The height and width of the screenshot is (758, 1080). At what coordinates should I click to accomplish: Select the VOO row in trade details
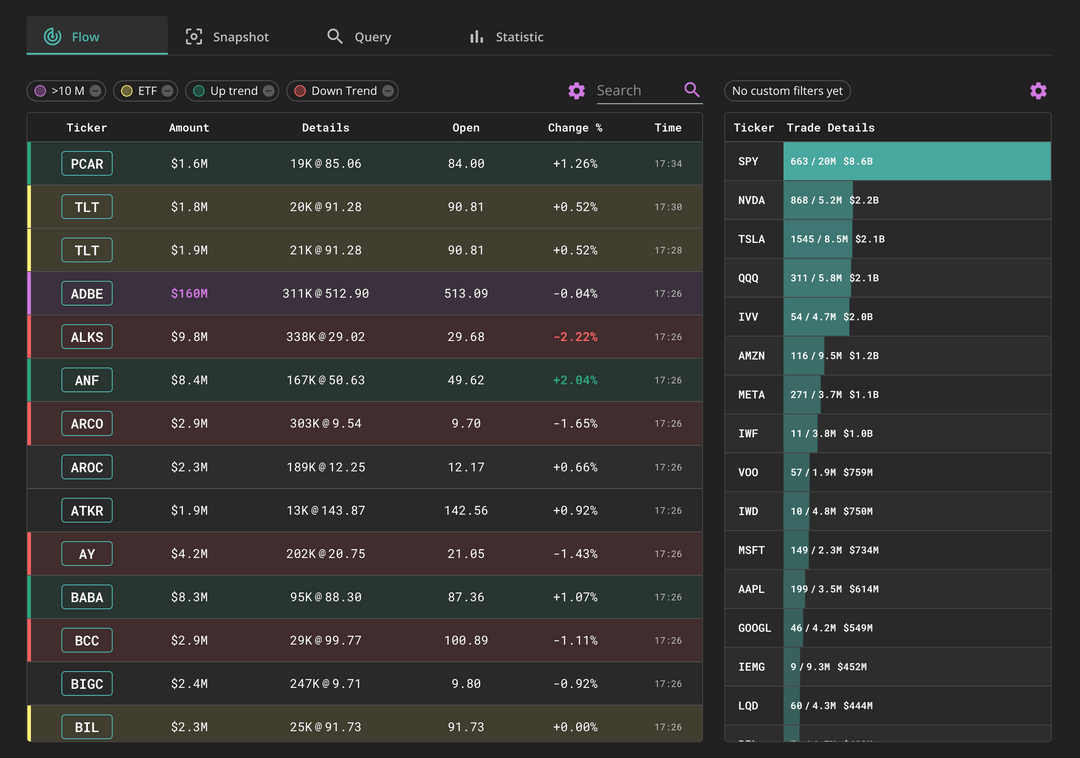888,472
